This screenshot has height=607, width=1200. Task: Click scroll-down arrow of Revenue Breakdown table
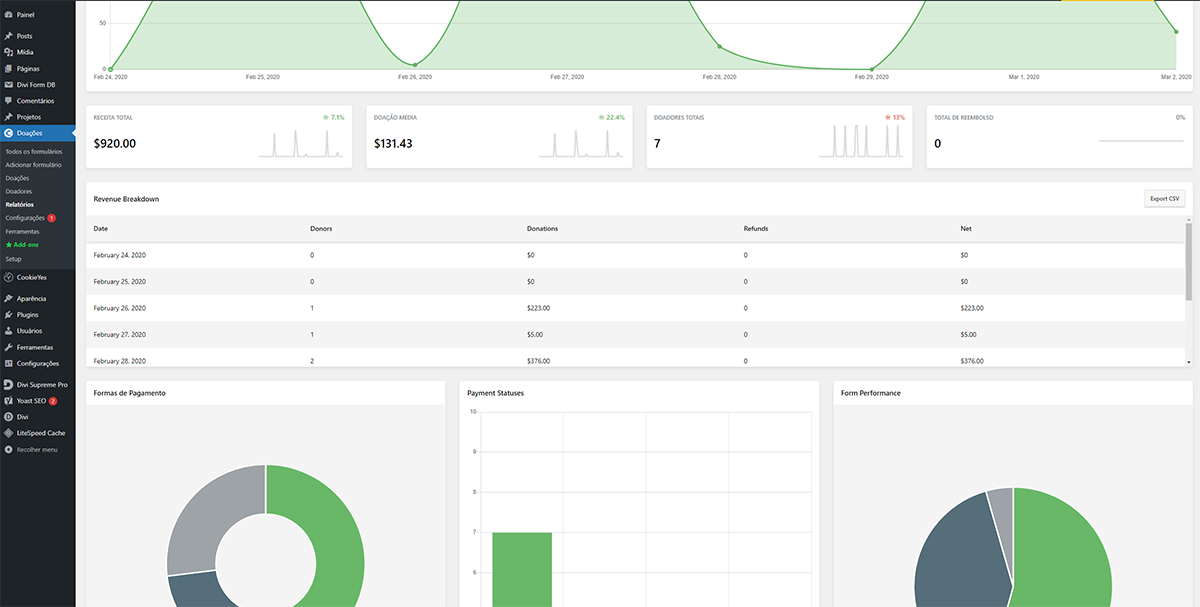click(x=1188, y=361)
